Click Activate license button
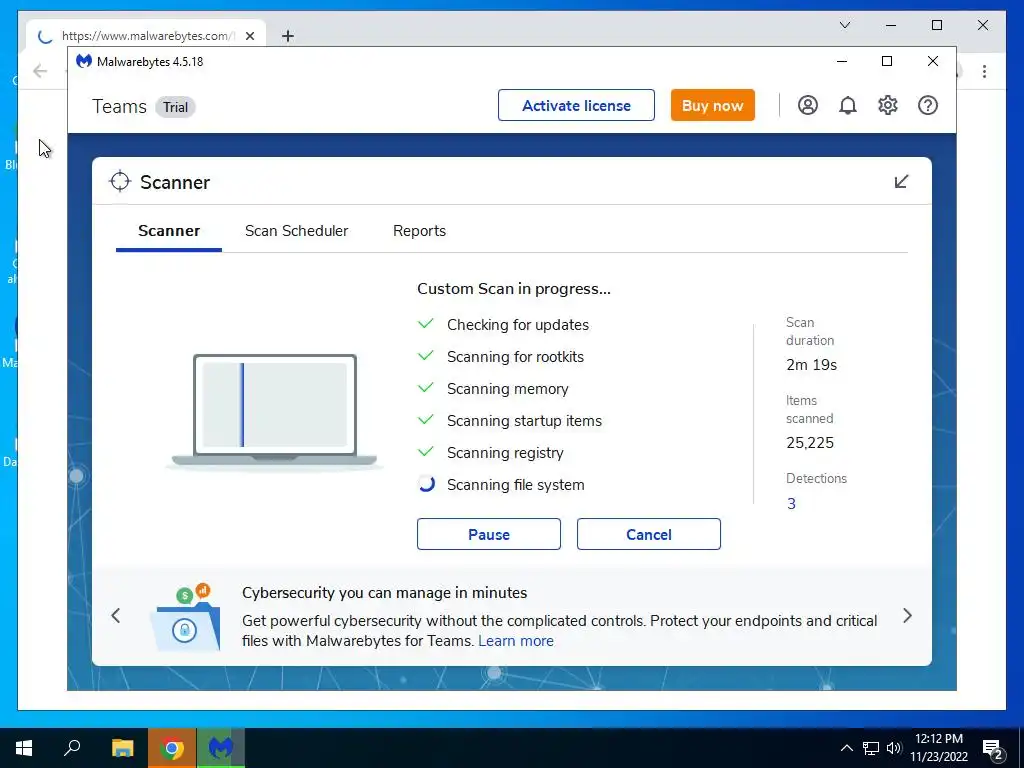This screenshot has height=768, width=1024. pyautogui.click(x=576, y=105)
